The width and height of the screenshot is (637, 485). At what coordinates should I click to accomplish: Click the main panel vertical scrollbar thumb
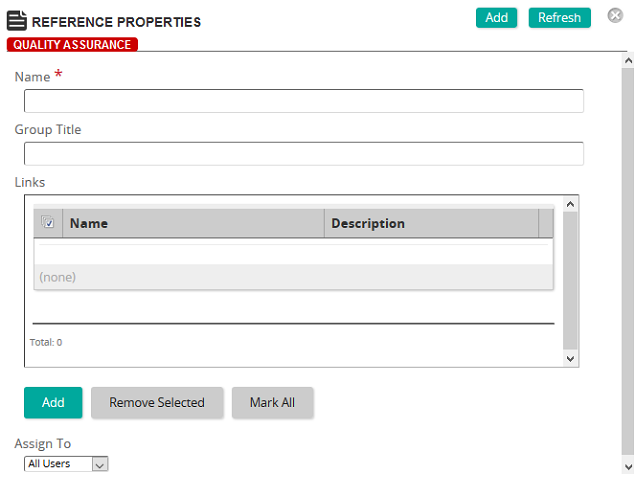pos(628,262)
